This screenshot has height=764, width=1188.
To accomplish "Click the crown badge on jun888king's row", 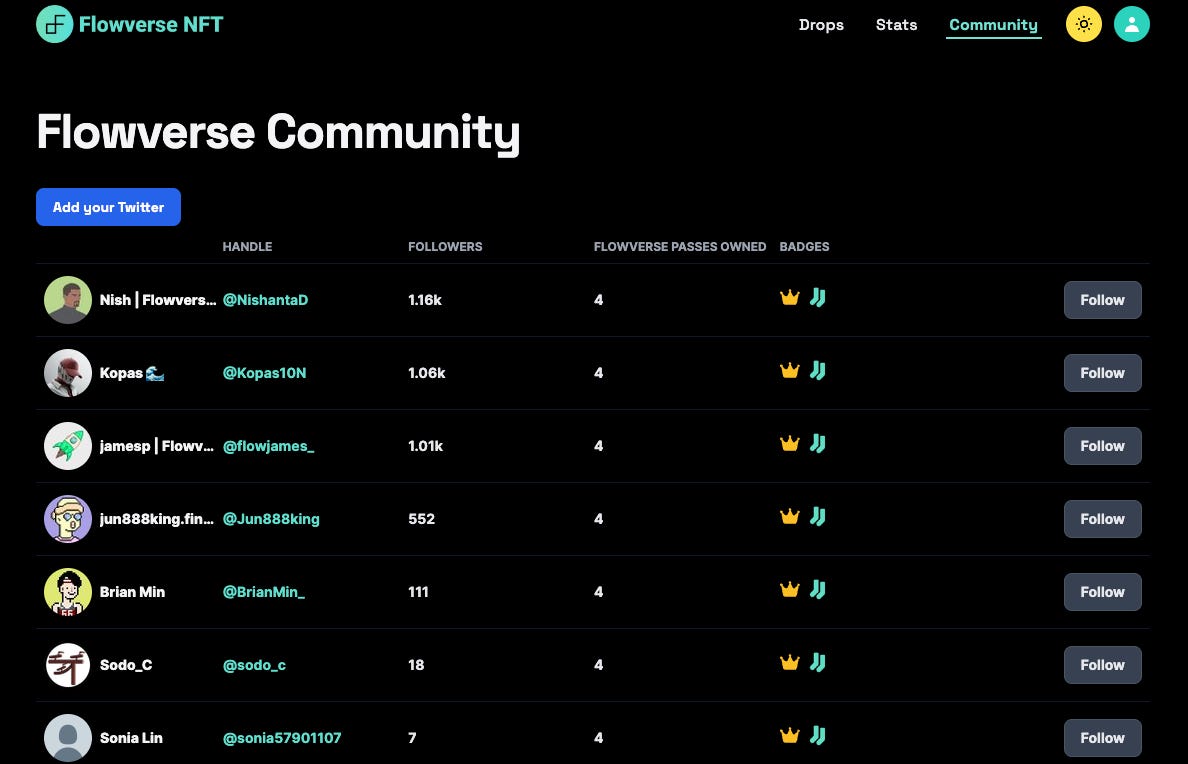I will pos(790,516).
